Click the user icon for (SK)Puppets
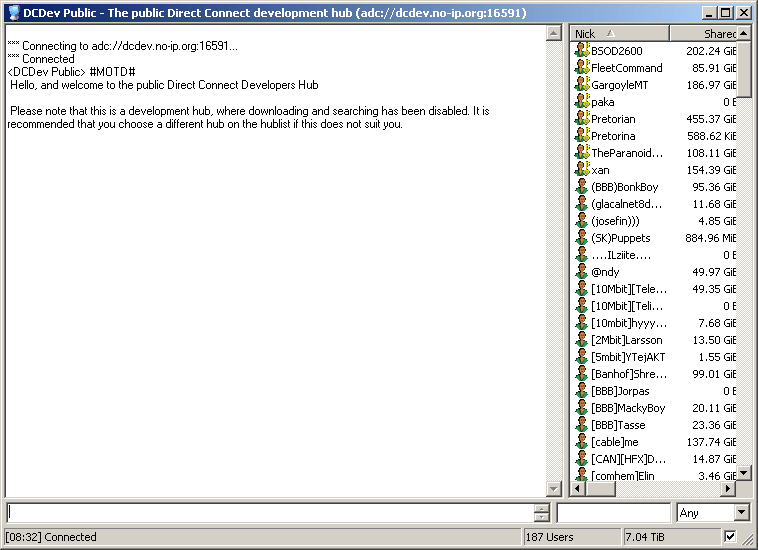The height and width of the screenshot is (550, 758). (582, 237)
